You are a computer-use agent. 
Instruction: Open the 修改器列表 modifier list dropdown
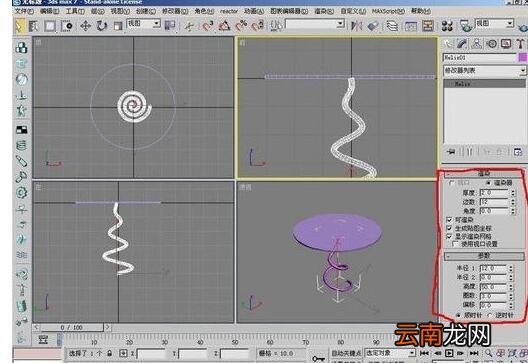coord(484,71)
